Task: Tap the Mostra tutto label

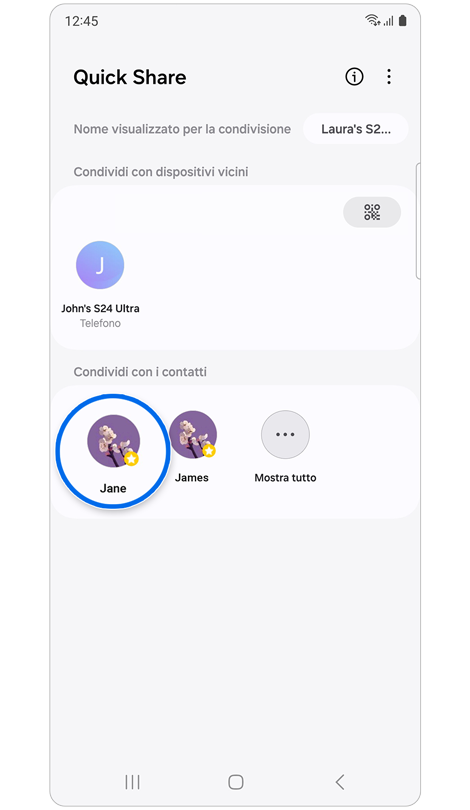Action: point(285,478)
